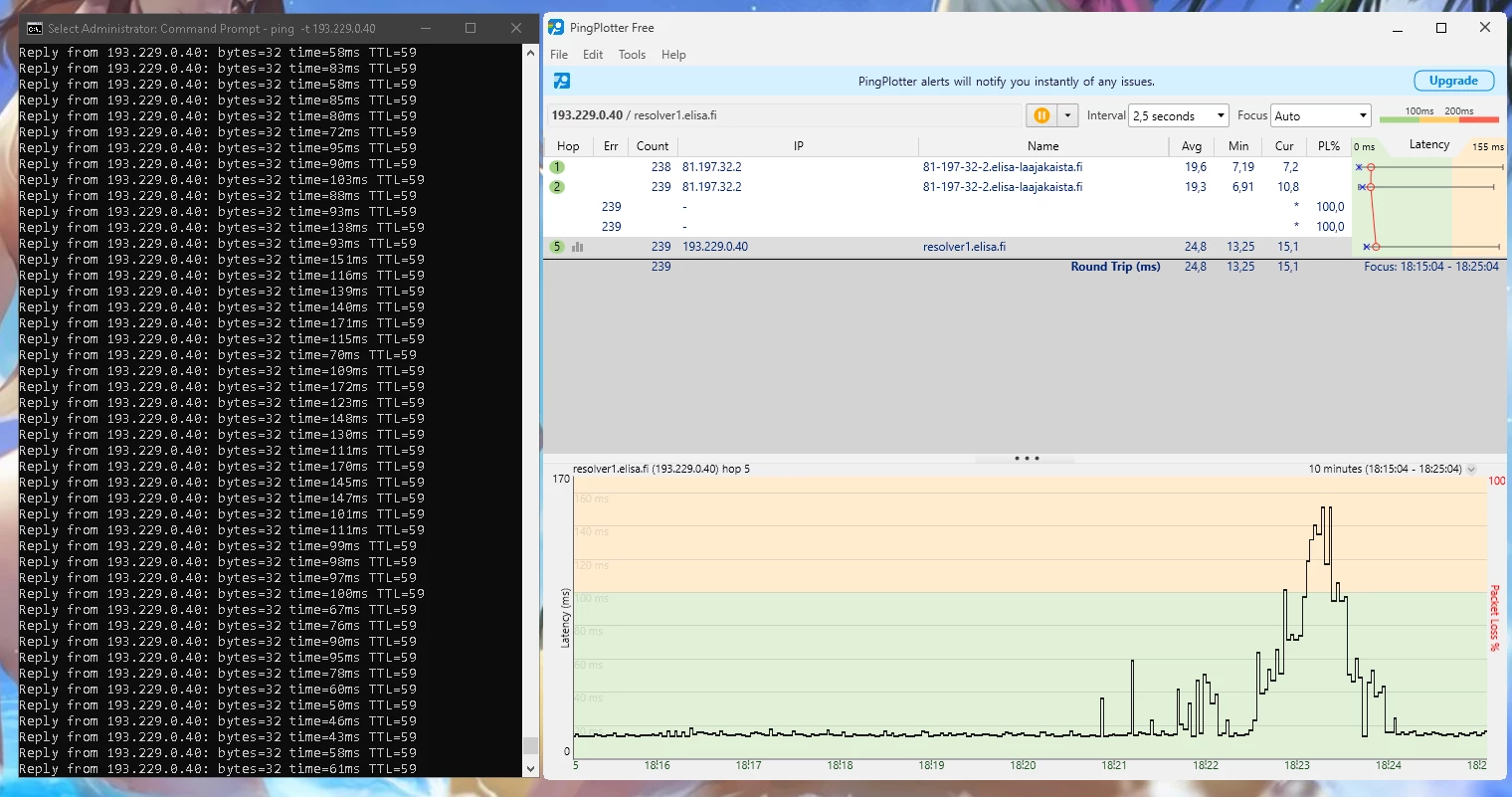
Task: Click the green hop 1 icon
Action: pos(557,167)
